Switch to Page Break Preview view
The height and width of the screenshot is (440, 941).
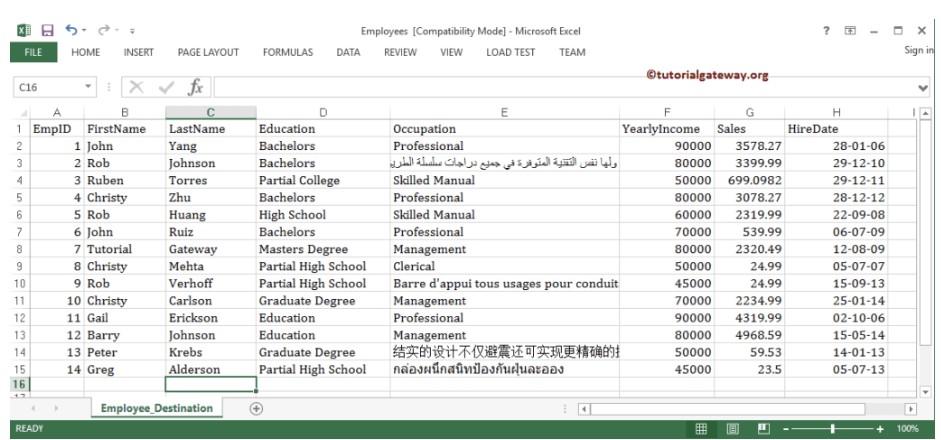(x=763, y=429)
